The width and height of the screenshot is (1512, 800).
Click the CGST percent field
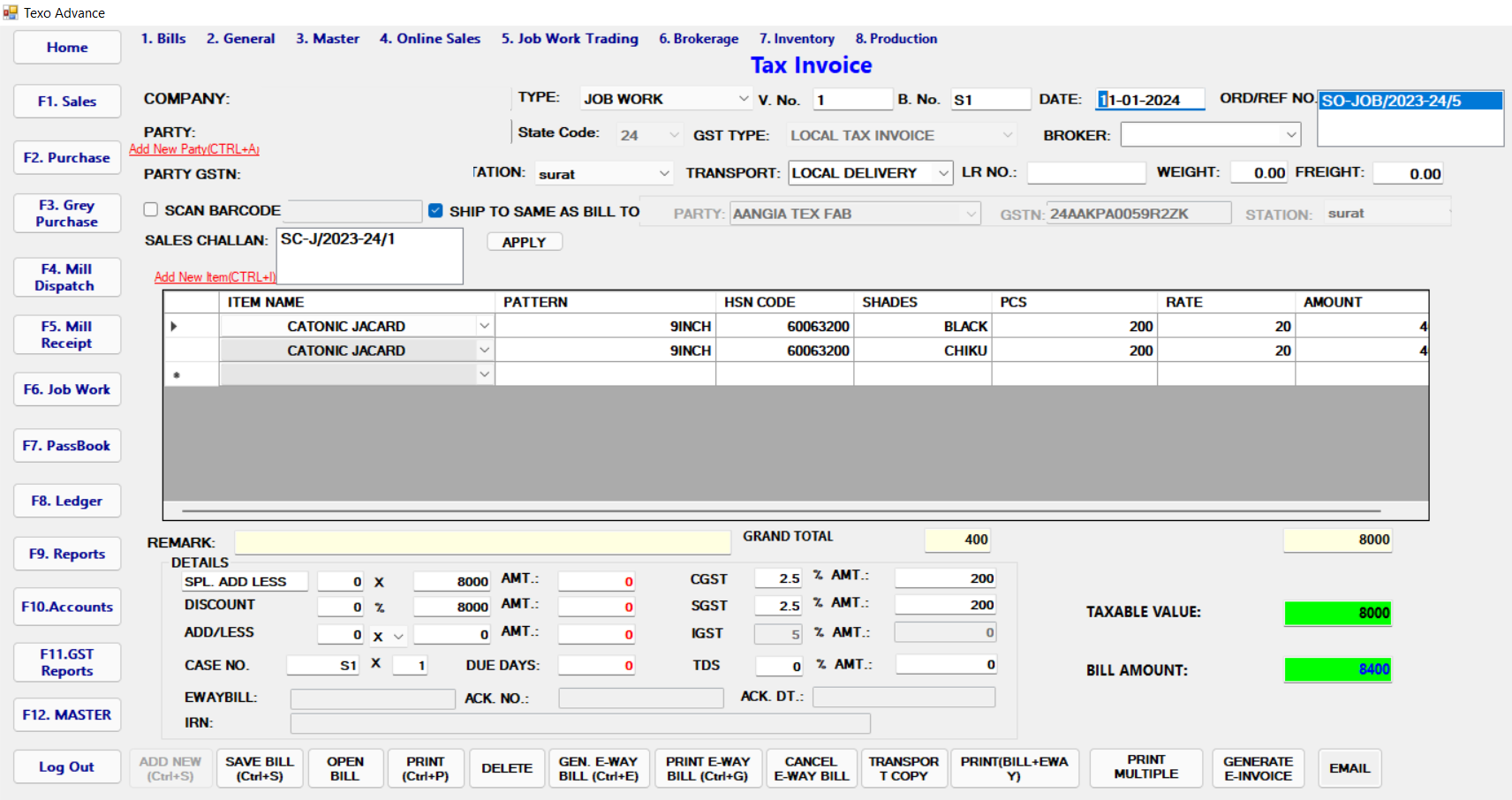[778, 578]
